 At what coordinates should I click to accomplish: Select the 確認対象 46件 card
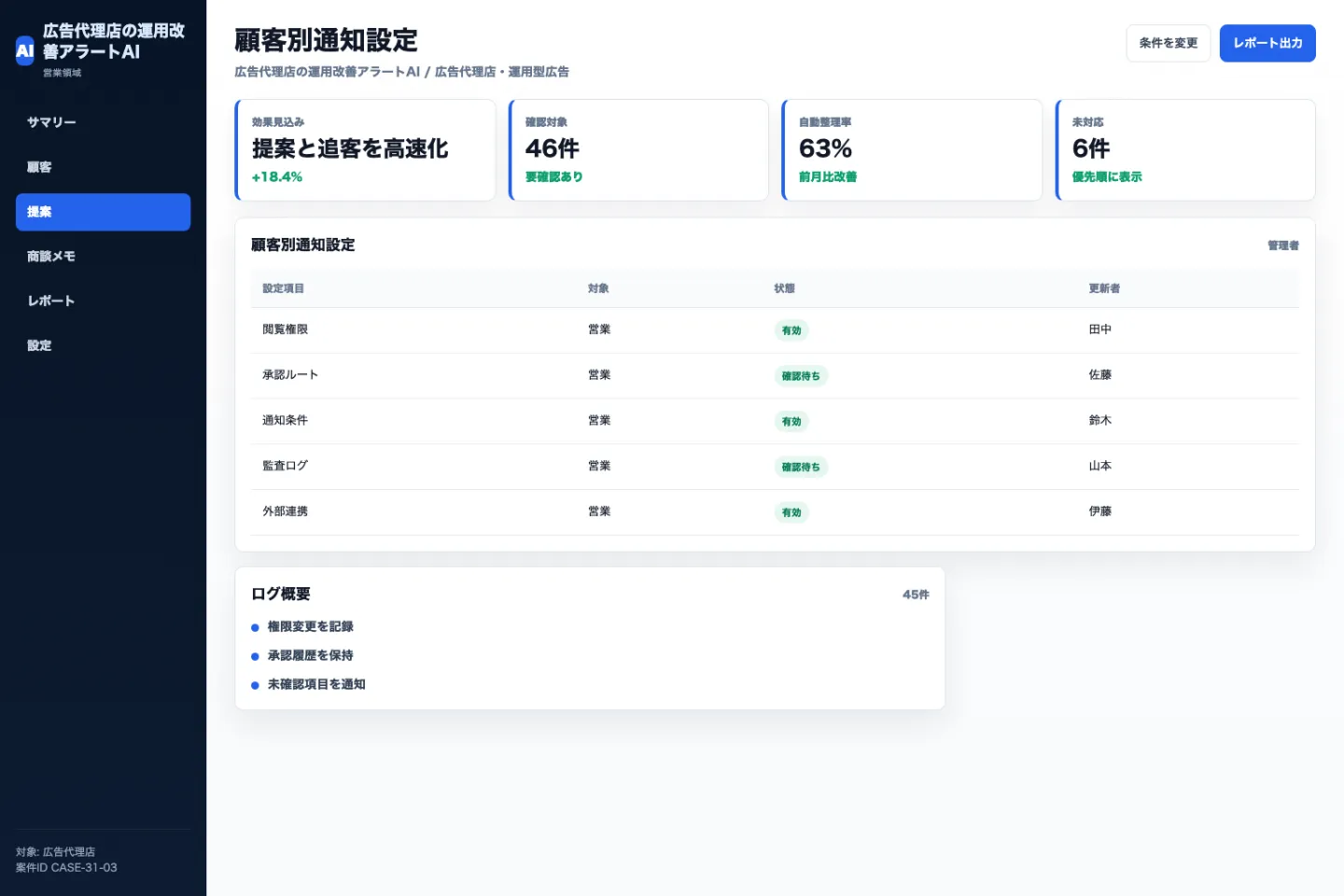[x=638, y=149]
